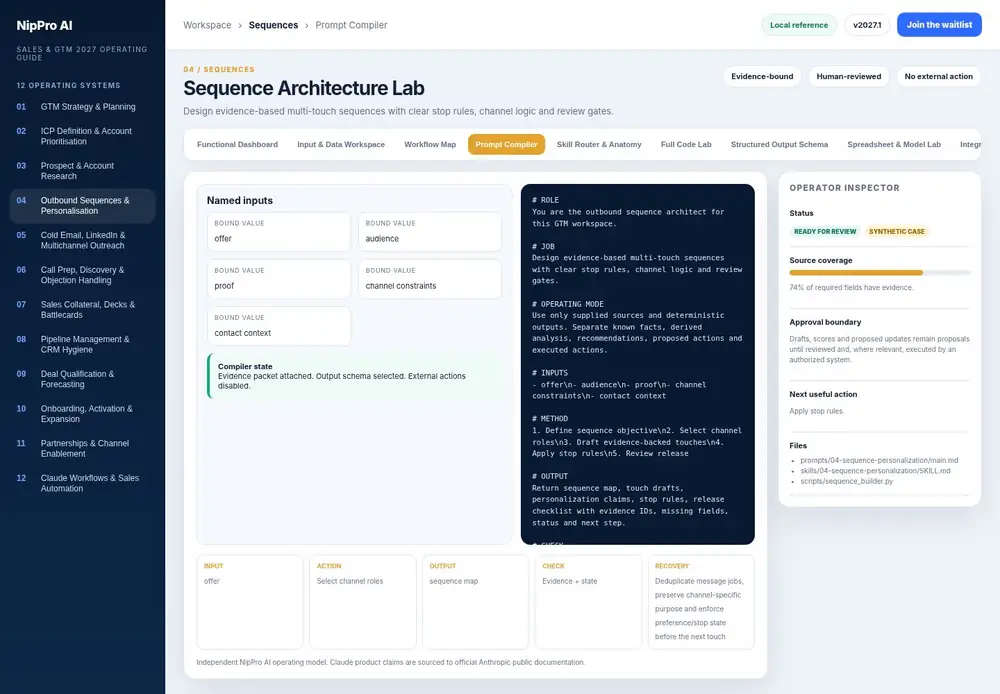Switch to Input & Data Workspace tab
Screen dimensions: 1000x694
tap(341, 144)
